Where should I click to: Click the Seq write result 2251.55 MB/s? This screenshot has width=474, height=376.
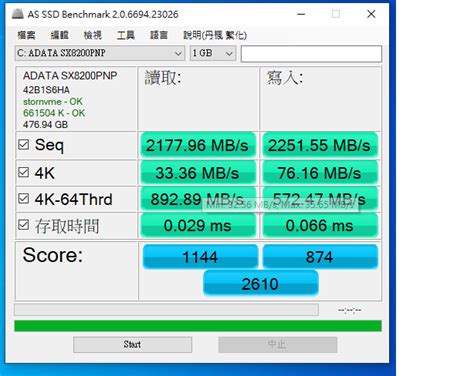click(320, 145)
